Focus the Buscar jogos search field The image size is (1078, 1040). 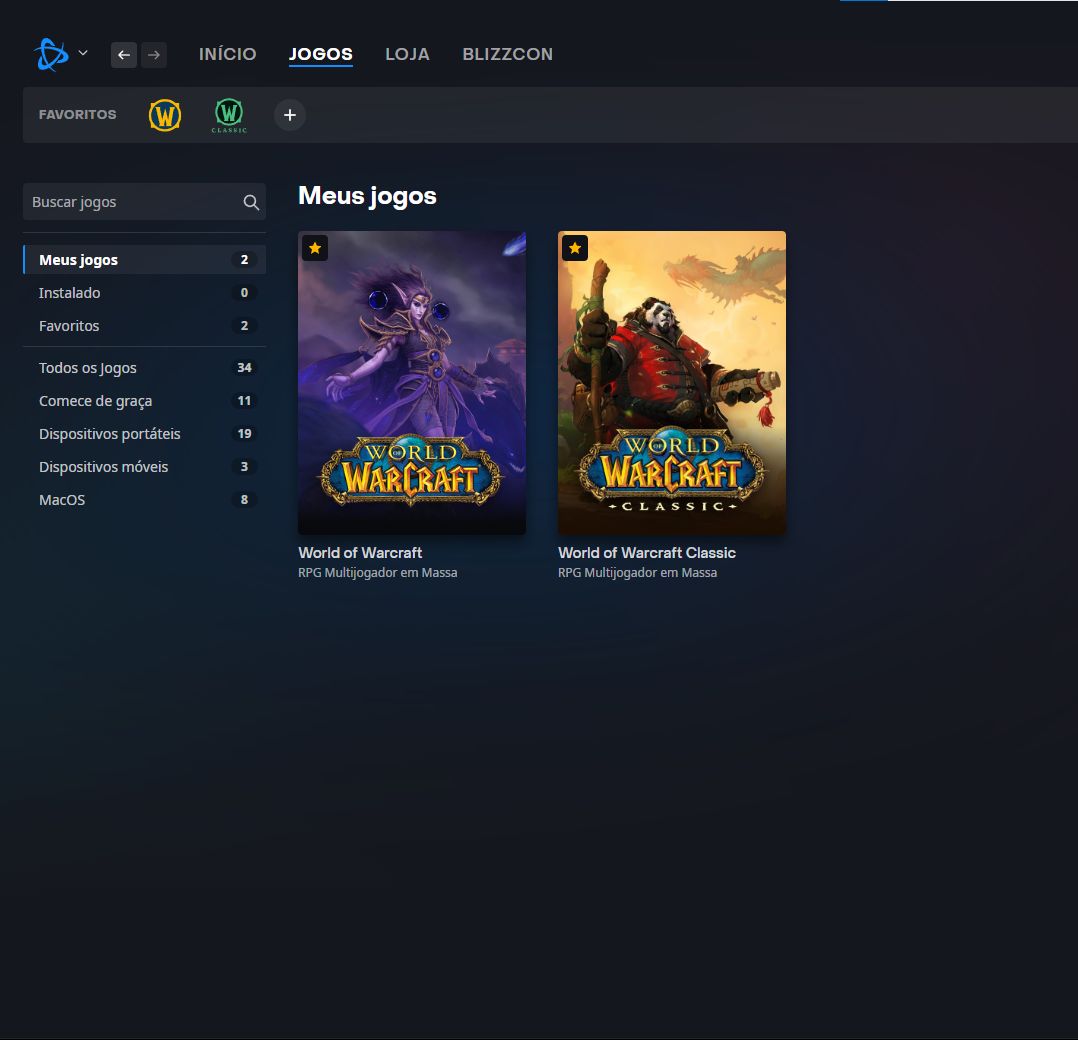[144, 202]
